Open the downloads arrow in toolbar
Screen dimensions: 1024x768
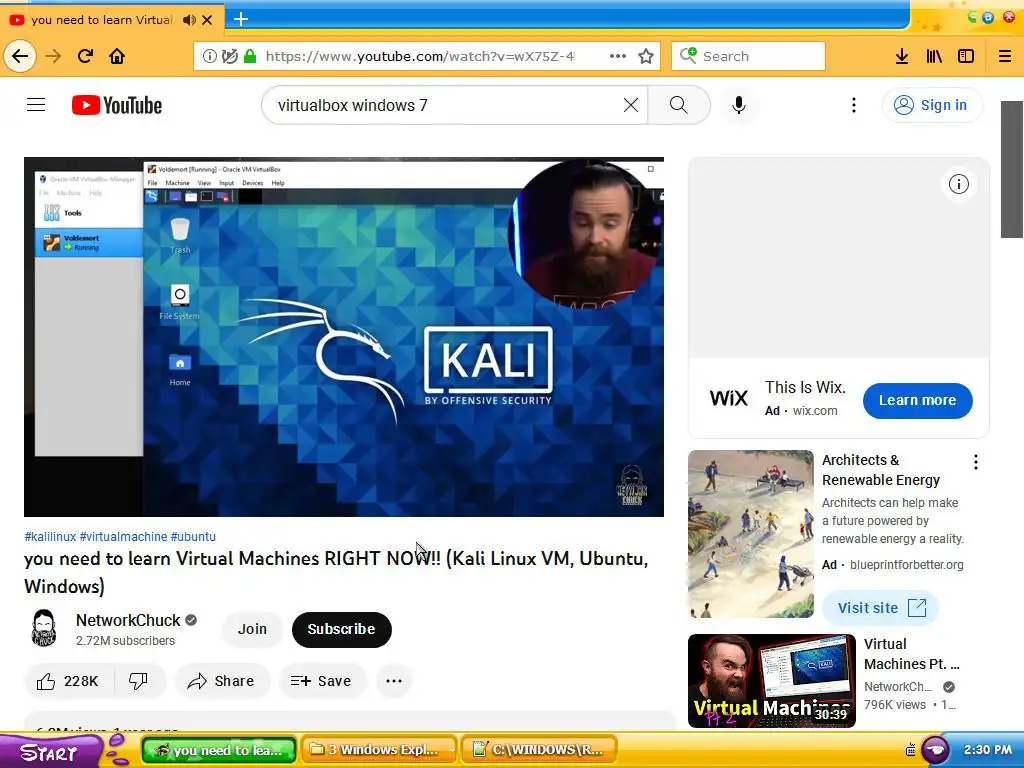click(902, 56)
